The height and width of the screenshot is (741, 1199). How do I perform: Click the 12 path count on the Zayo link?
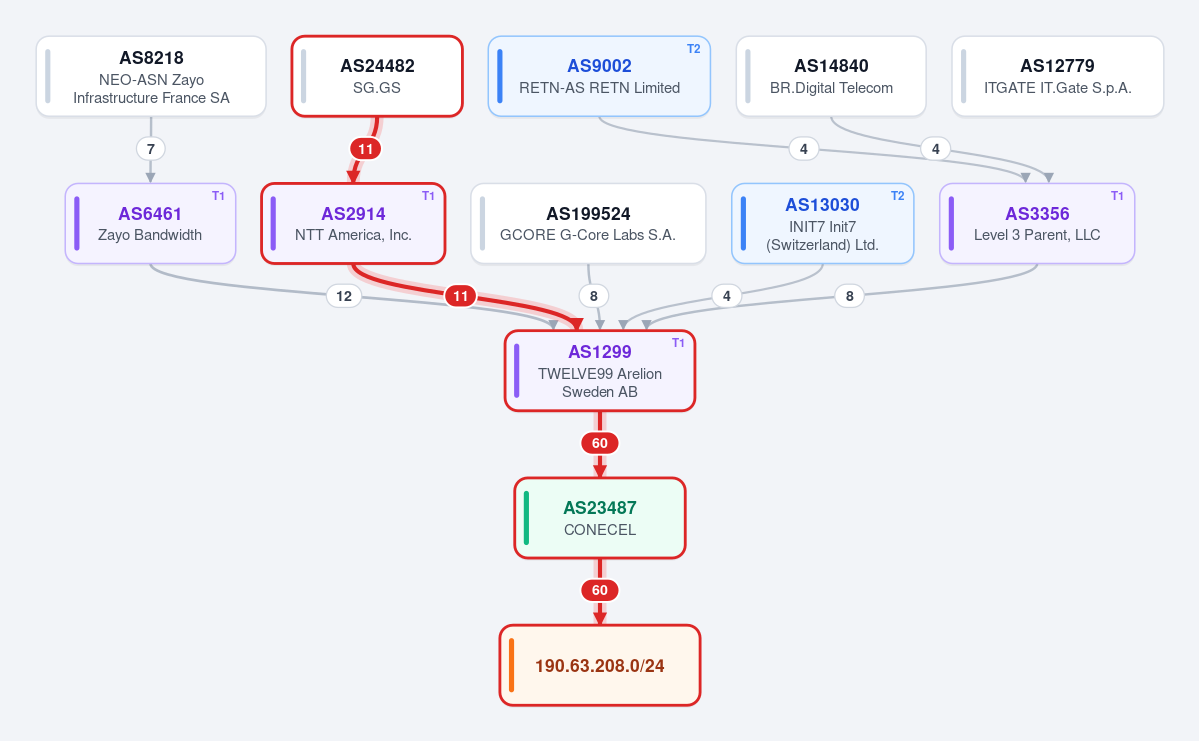pyautogui.click(x=344, y=296)
